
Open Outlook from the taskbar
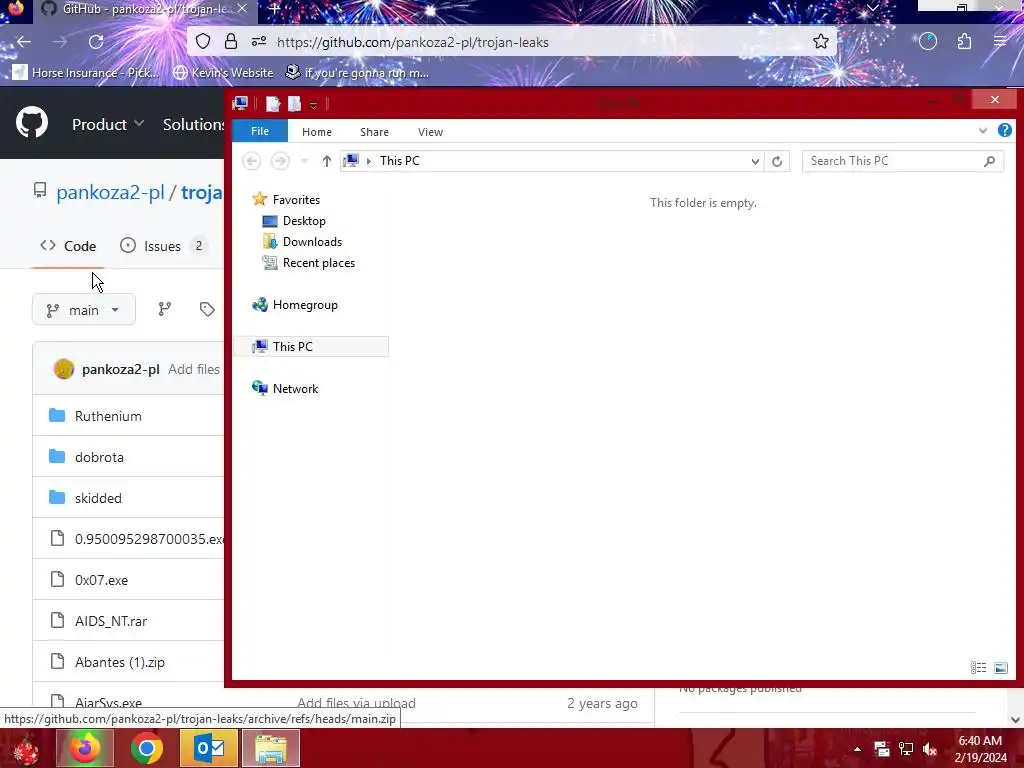click(x=209, y=748)
